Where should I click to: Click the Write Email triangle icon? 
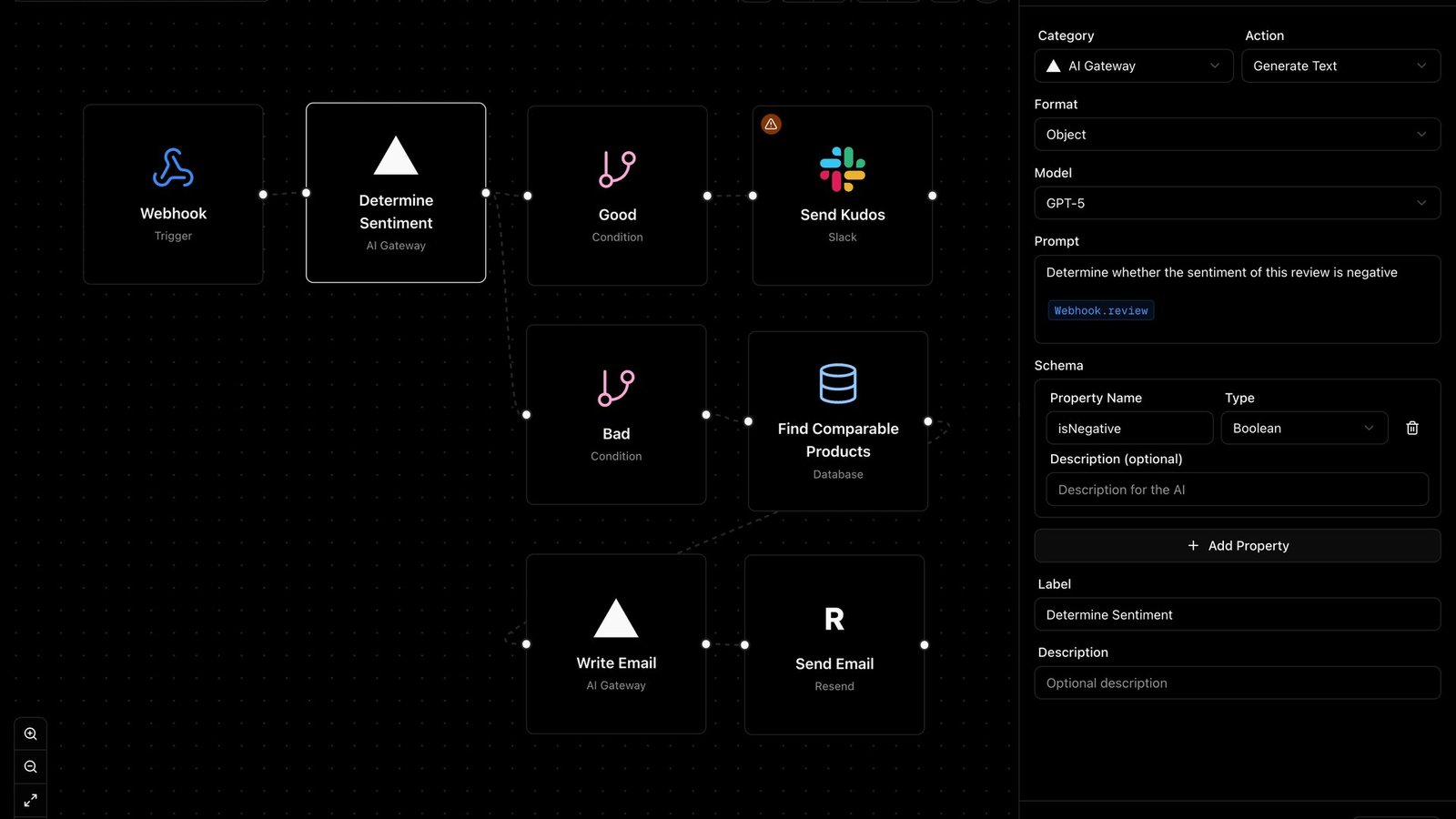point(616,618)
